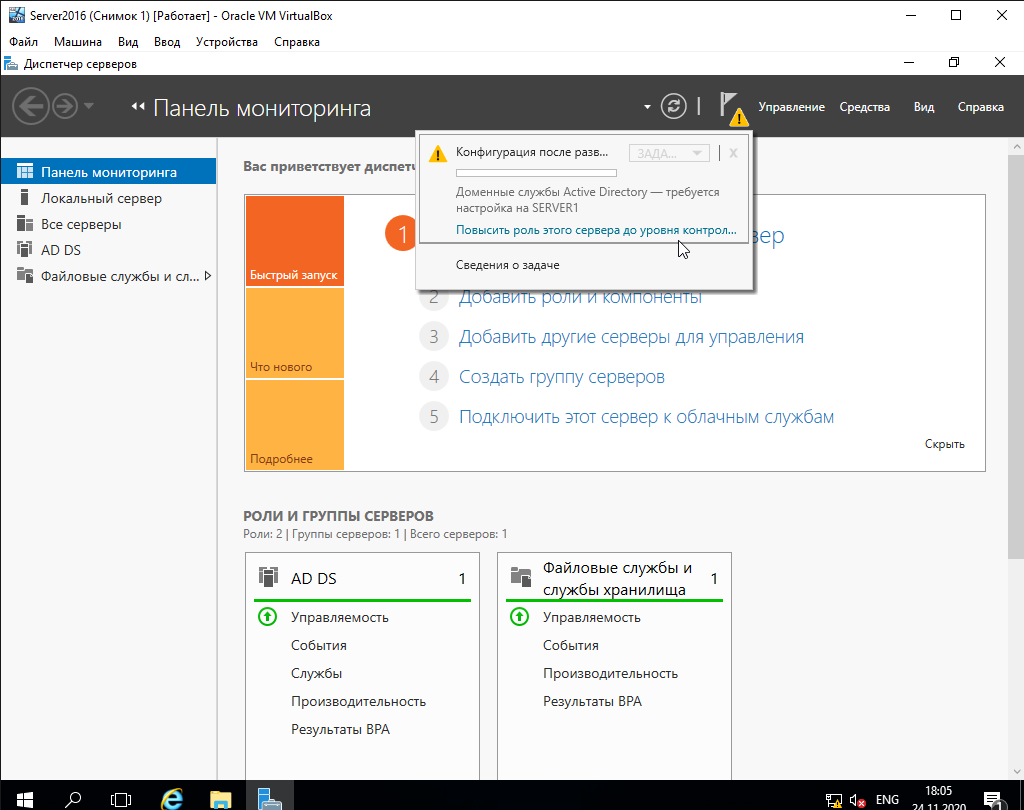Open the notifications flag icon
1024x810 pixels.
(731, 107)
